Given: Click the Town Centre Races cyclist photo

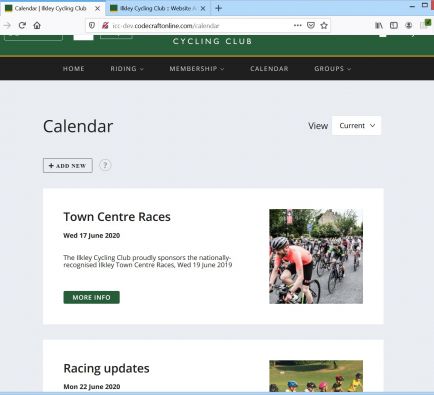Looking at the screenshot, I should tap(316, 256).
